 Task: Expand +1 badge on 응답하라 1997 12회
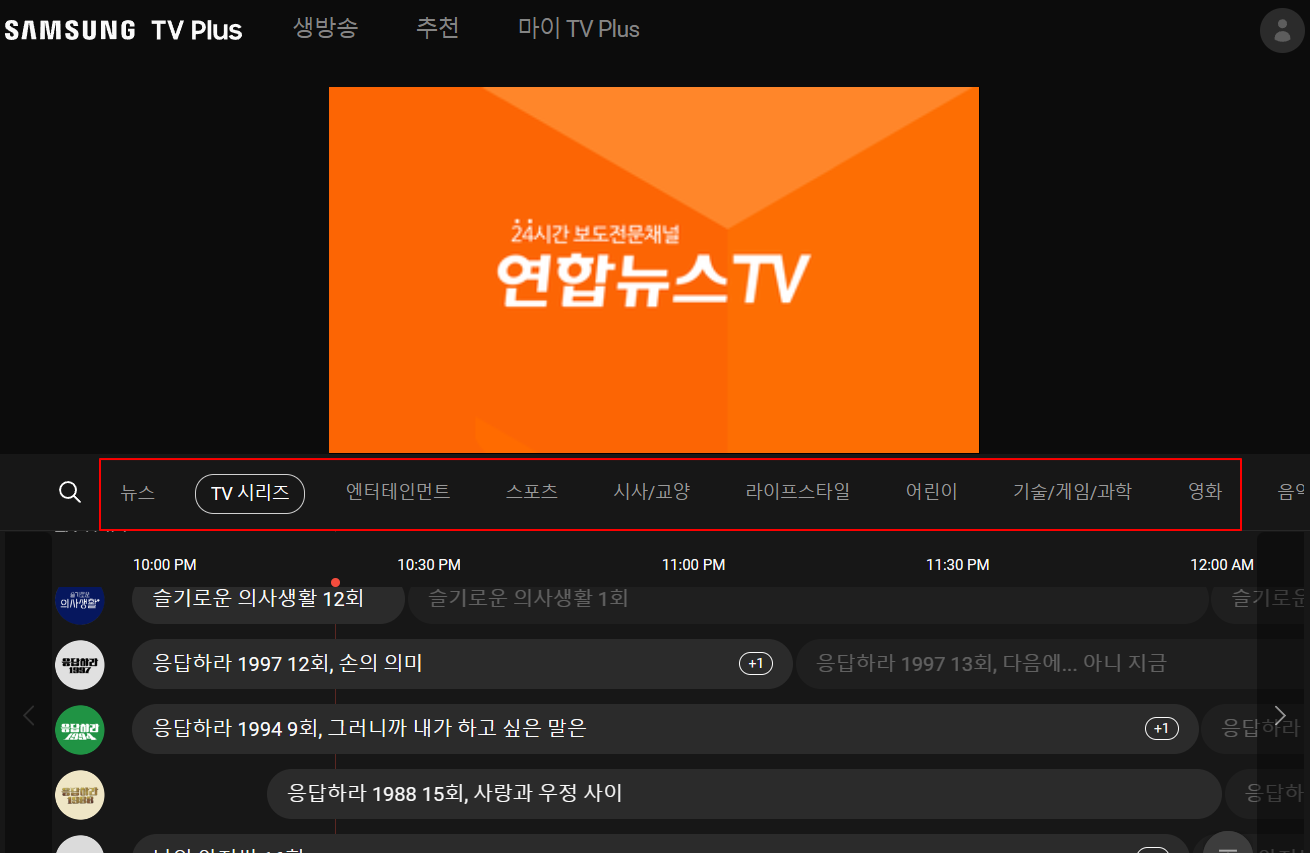pyautogui.click(x=756, y=664)
